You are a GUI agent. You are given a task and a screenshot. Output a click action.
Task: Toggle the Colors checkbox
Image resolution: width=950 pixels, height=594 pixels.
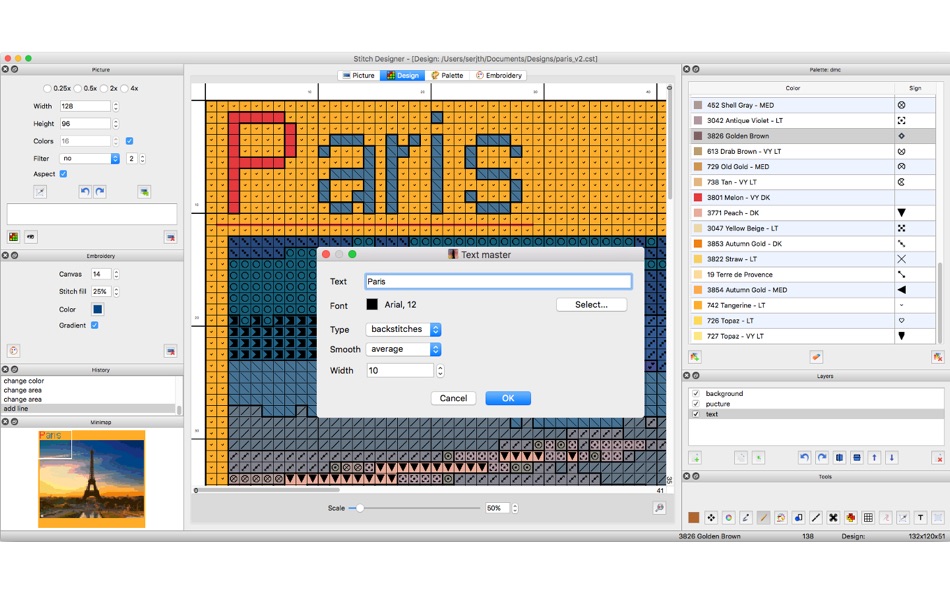[x=129, y=141]
